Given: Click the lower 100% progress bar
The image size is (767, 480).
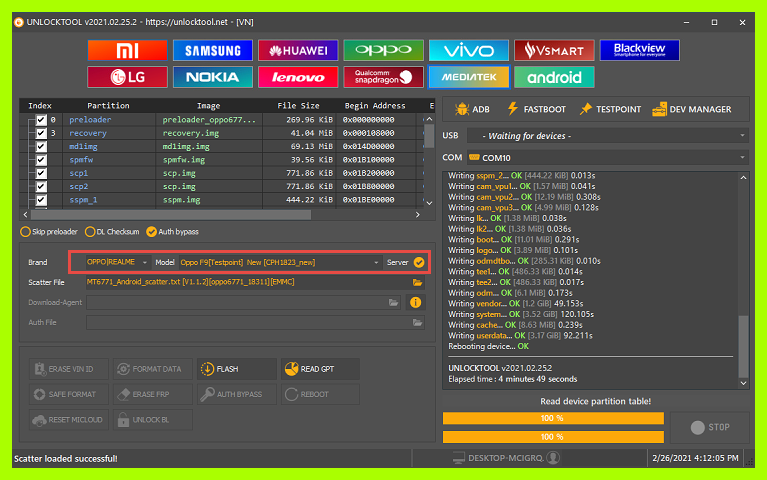Looking at the screenshot, I should tap(553, 437).
